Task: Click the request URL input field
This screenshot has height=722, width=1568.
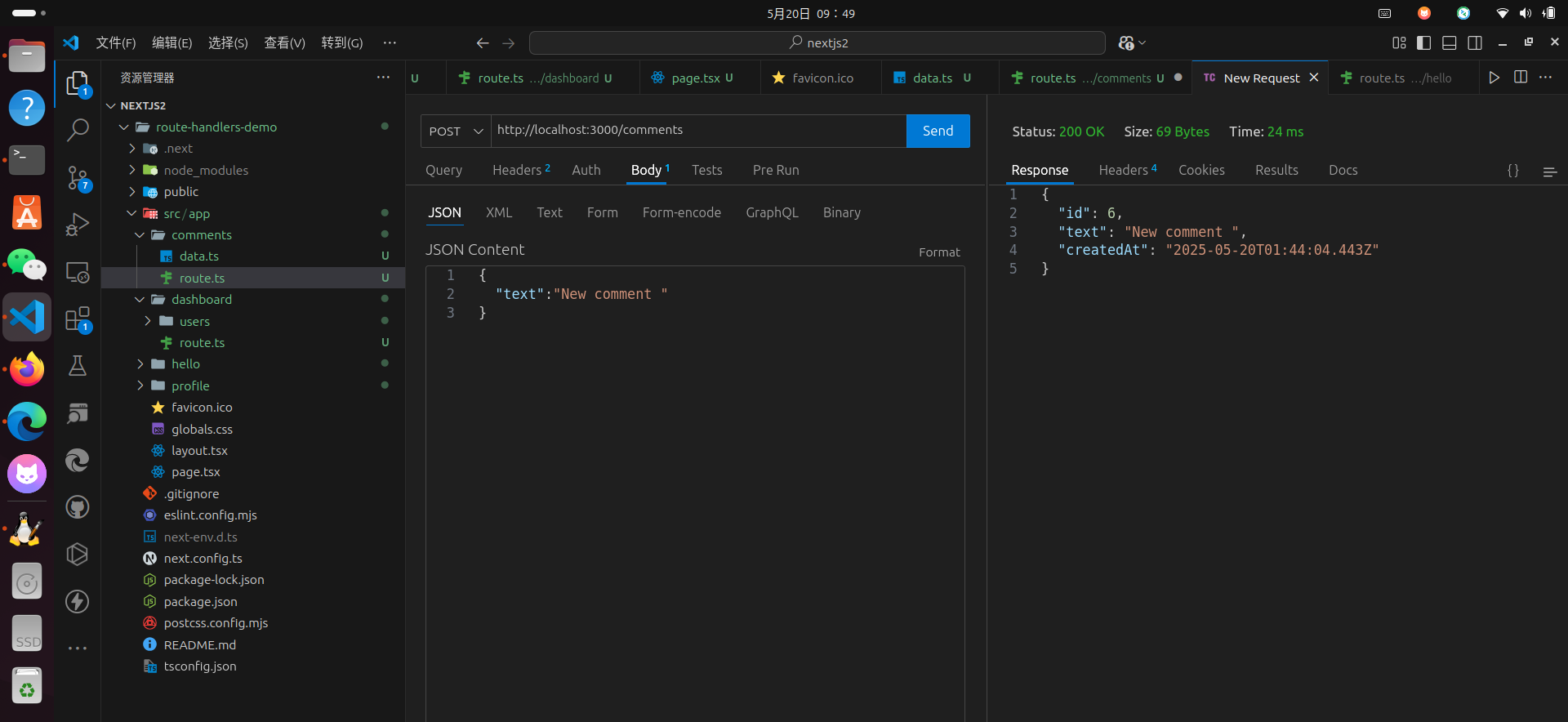Action: (697, 131)
